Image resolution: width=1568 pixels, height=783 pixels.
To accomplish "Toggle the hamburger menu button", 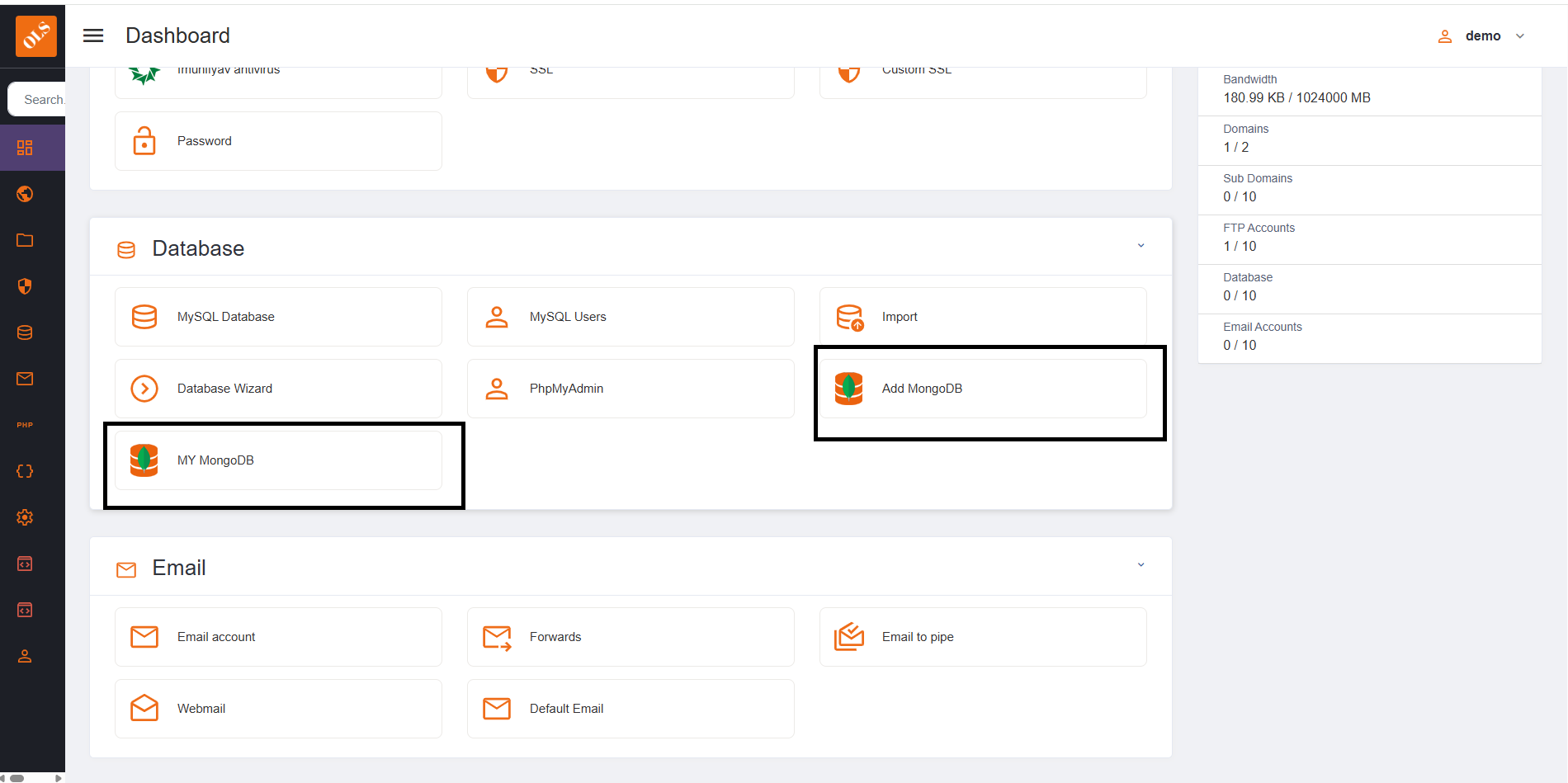I will 93,35.
